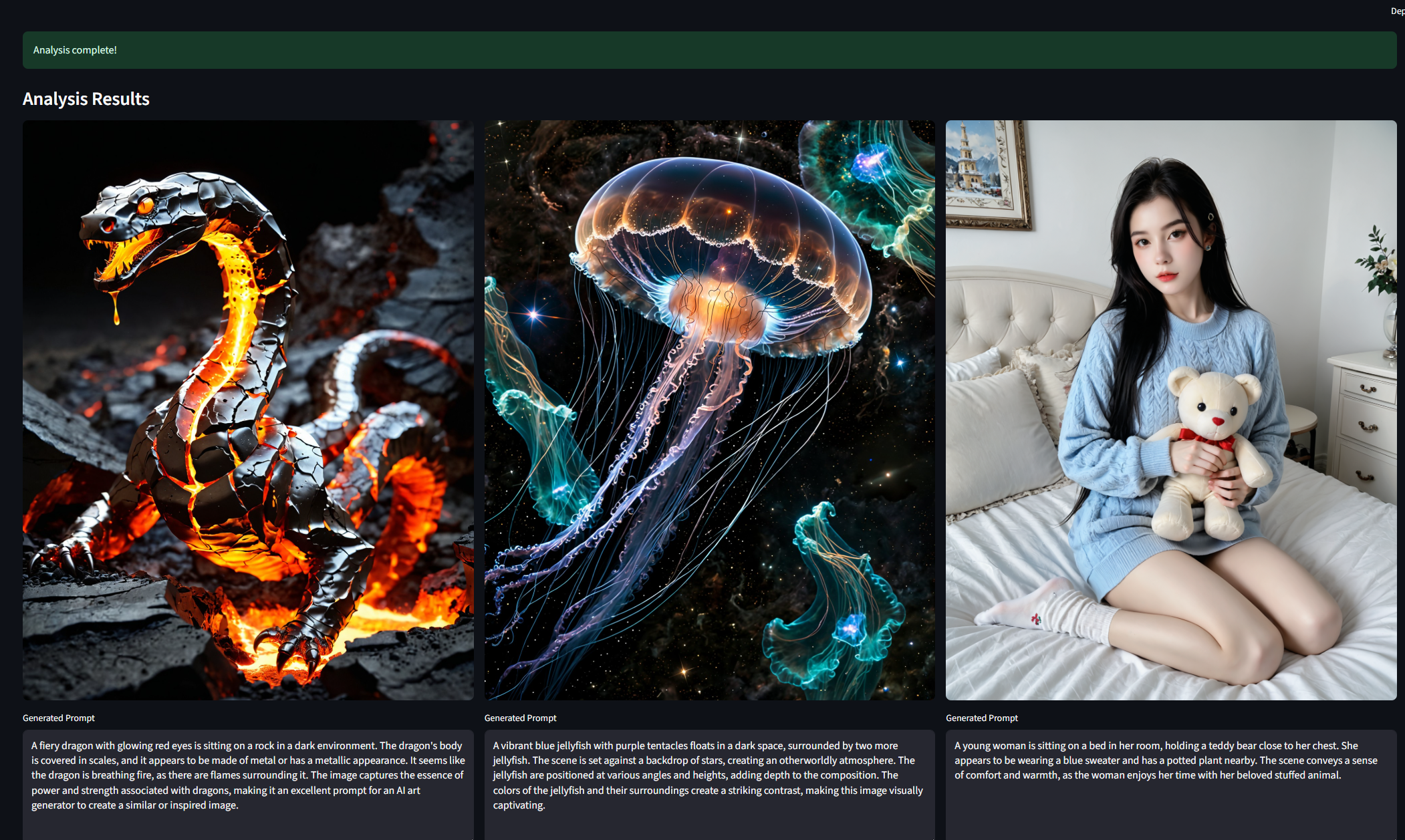1405x840 pixels.
Task: Click the words 'A fiery dragon' in the prompt
Action: [x=61, y=746]
